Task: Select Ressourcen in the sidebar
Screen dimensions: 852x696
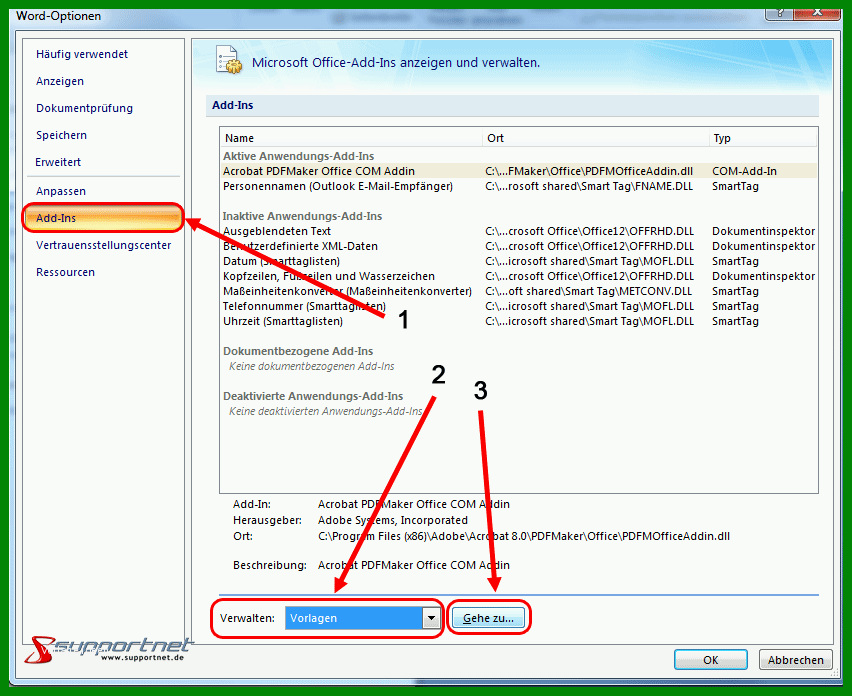Action: point(65,272)
